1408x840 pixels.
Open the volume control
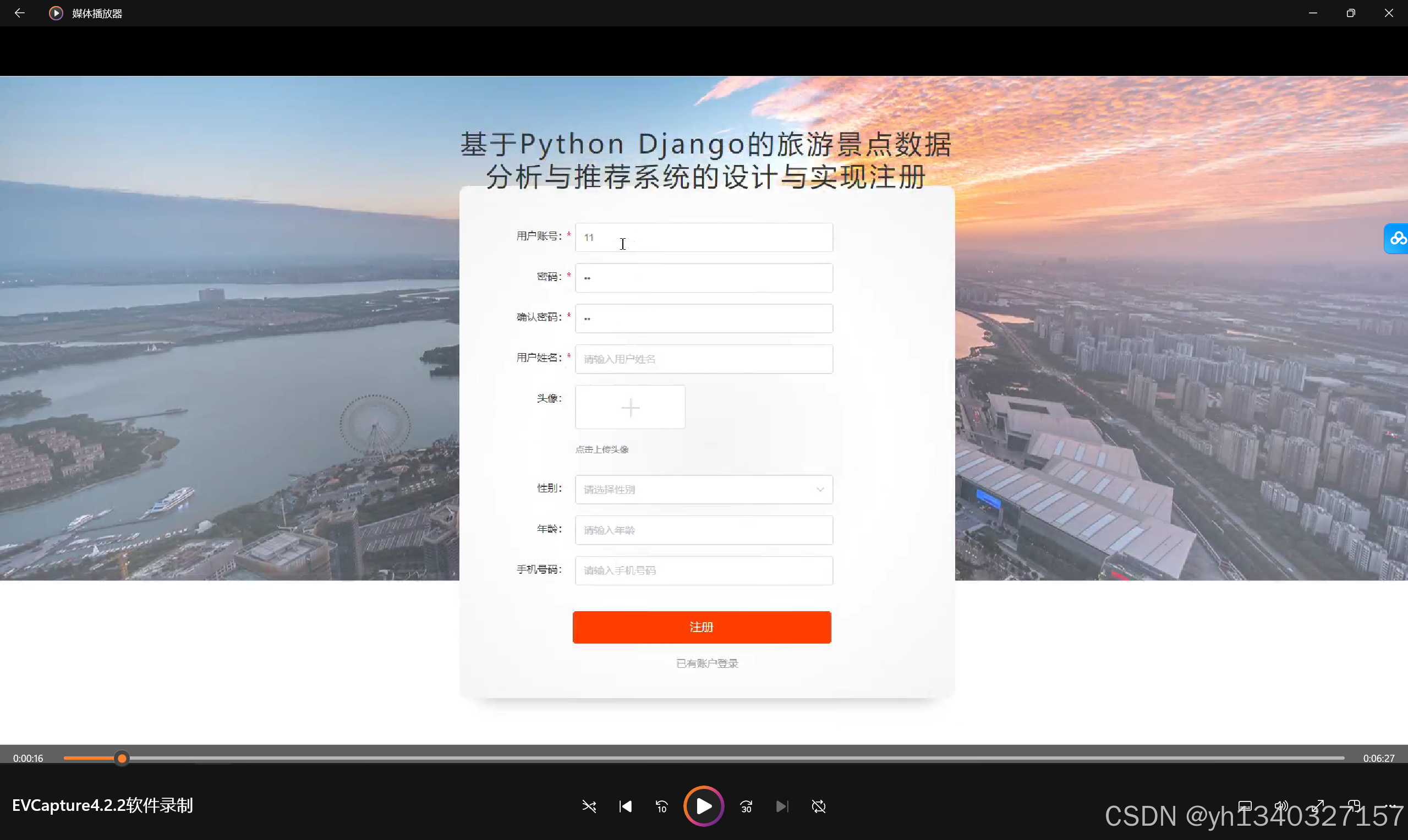point(1280,806)
